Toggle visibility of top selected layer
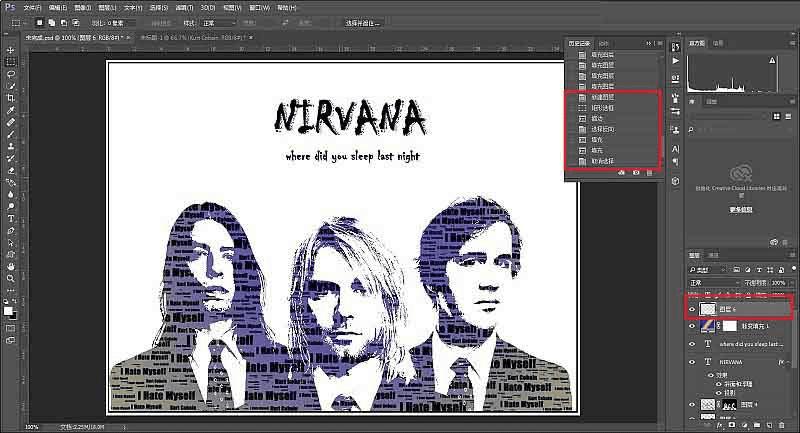Image resolution: width=800 pixels, height=433 pixels. click(692, 310)
